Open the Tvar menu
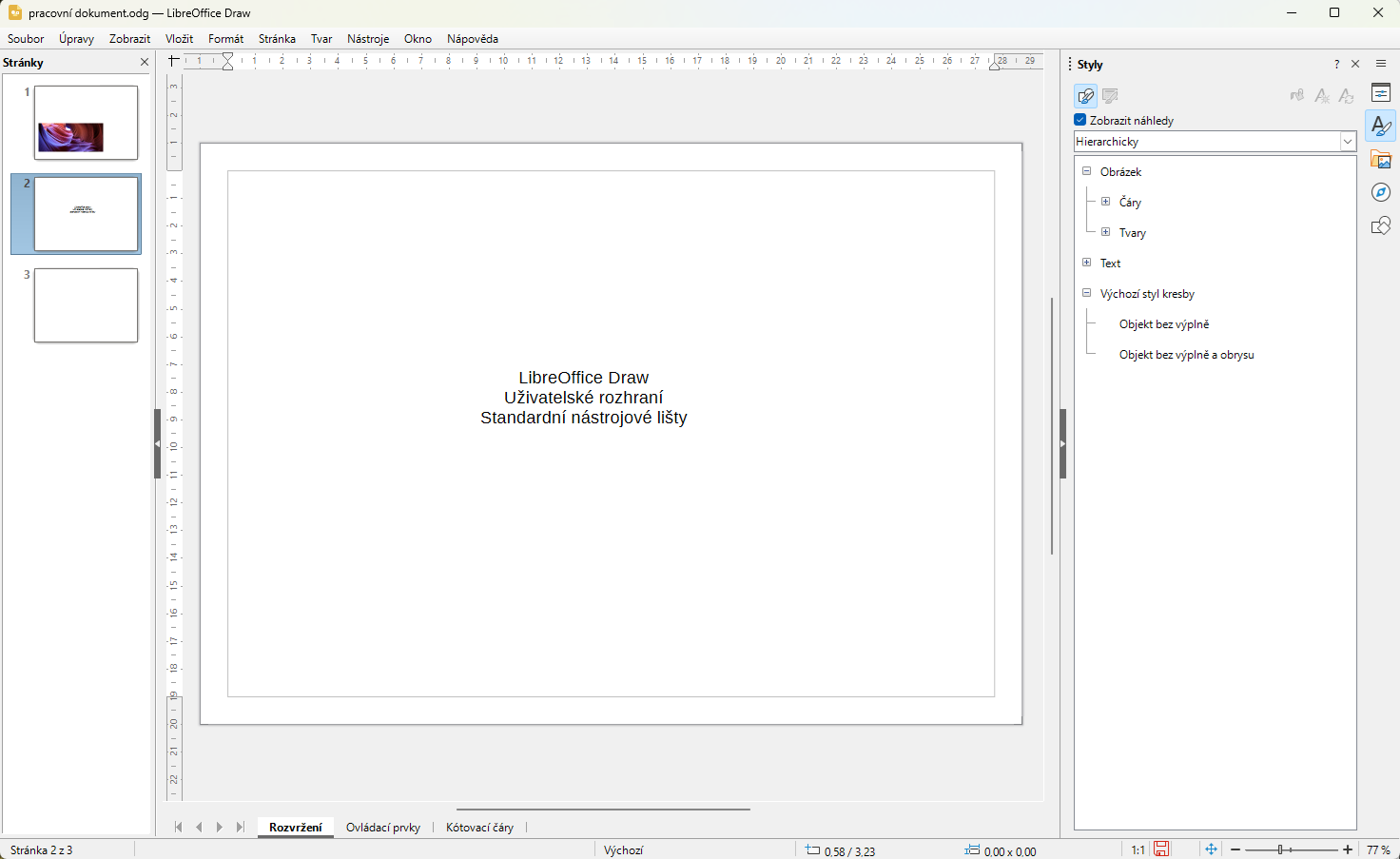The image size is (1400, 859). point(321,39)
